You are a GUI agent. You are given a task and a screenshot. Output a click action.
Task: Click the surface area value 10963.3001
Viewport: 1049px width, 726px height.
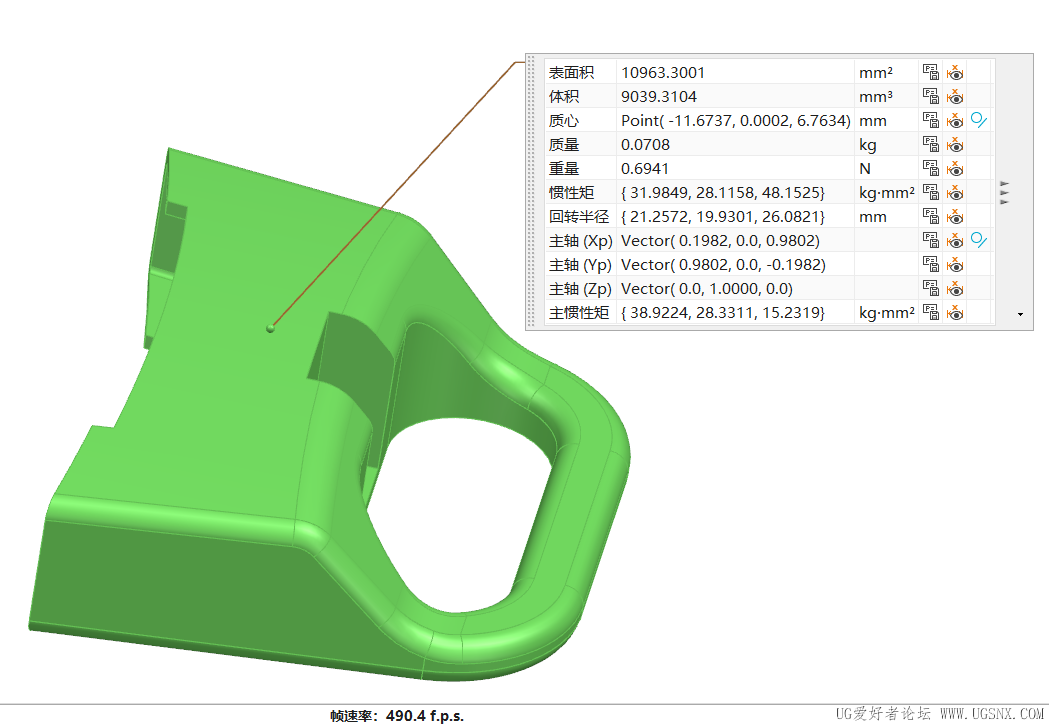663,72
